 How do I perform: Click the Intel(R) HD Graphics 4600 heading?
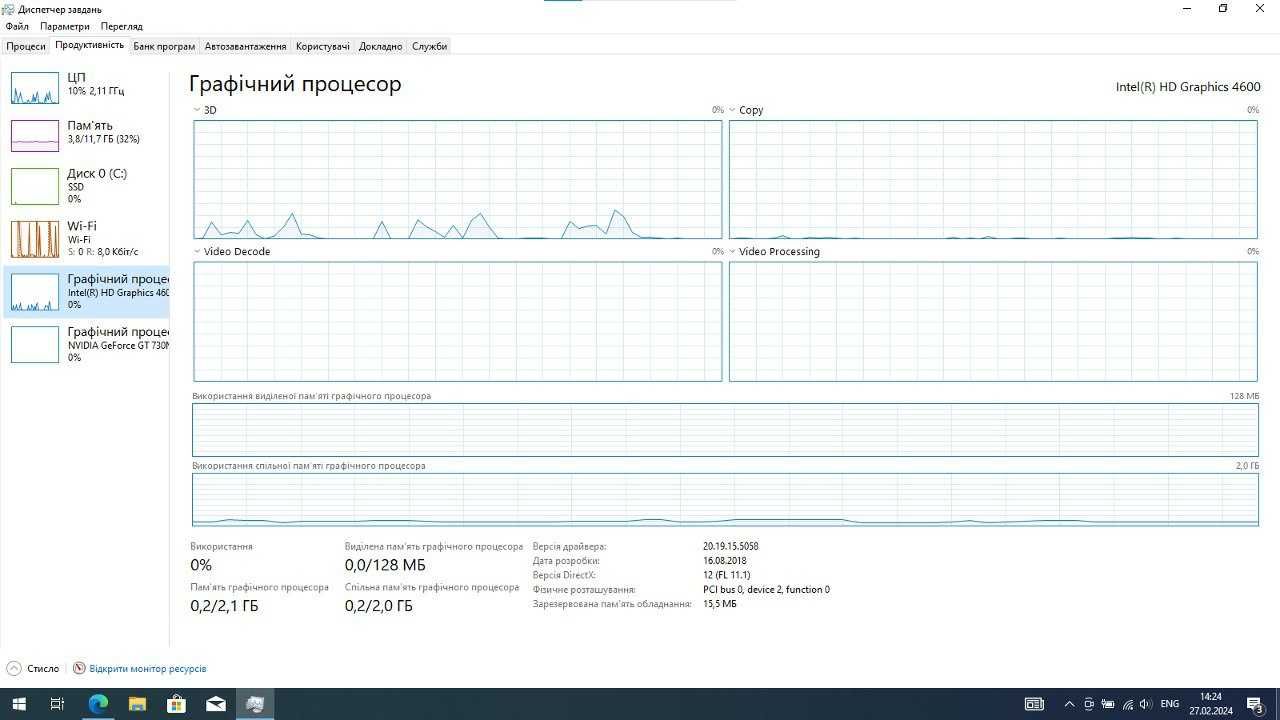coord(1188,87)
